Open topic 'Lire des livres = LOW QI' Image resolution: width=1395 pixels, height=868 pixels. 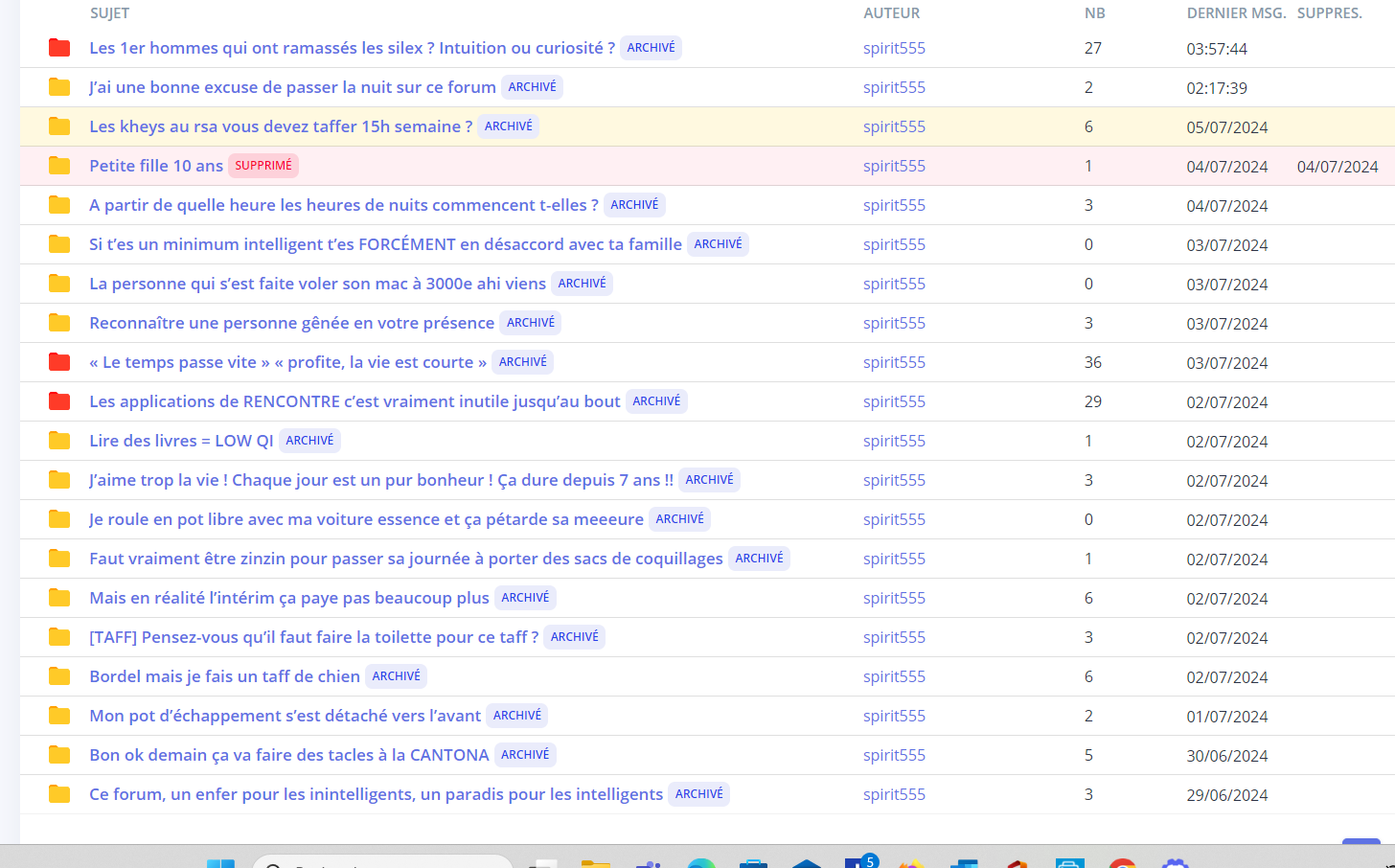point(181,441)
